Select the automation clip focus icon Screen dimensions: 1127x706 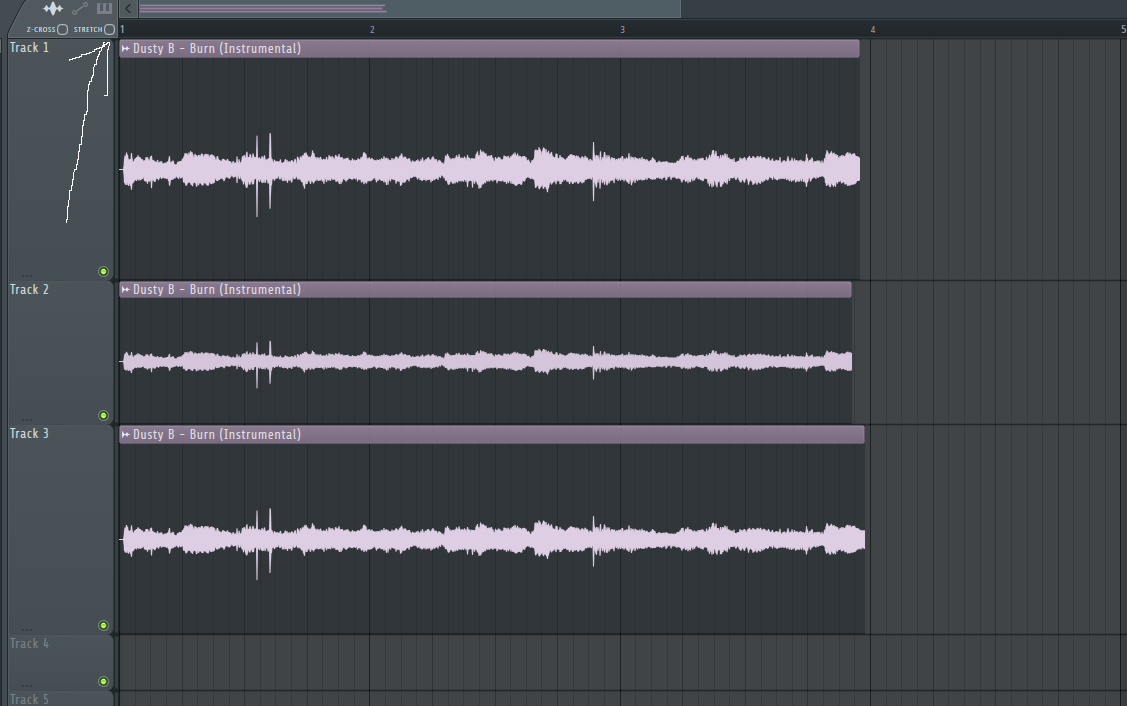coord(80,9)
